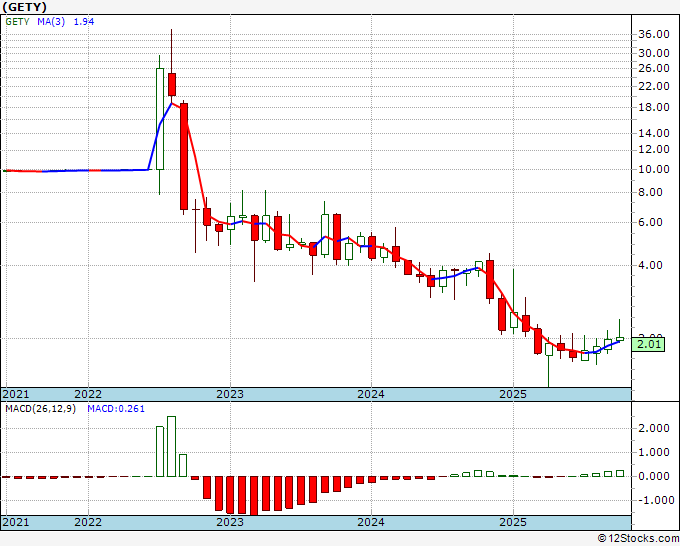Click the MA(3) legend label
This screenshot has width=680, height=546.
pyautogui.click(x=51, y=22)
